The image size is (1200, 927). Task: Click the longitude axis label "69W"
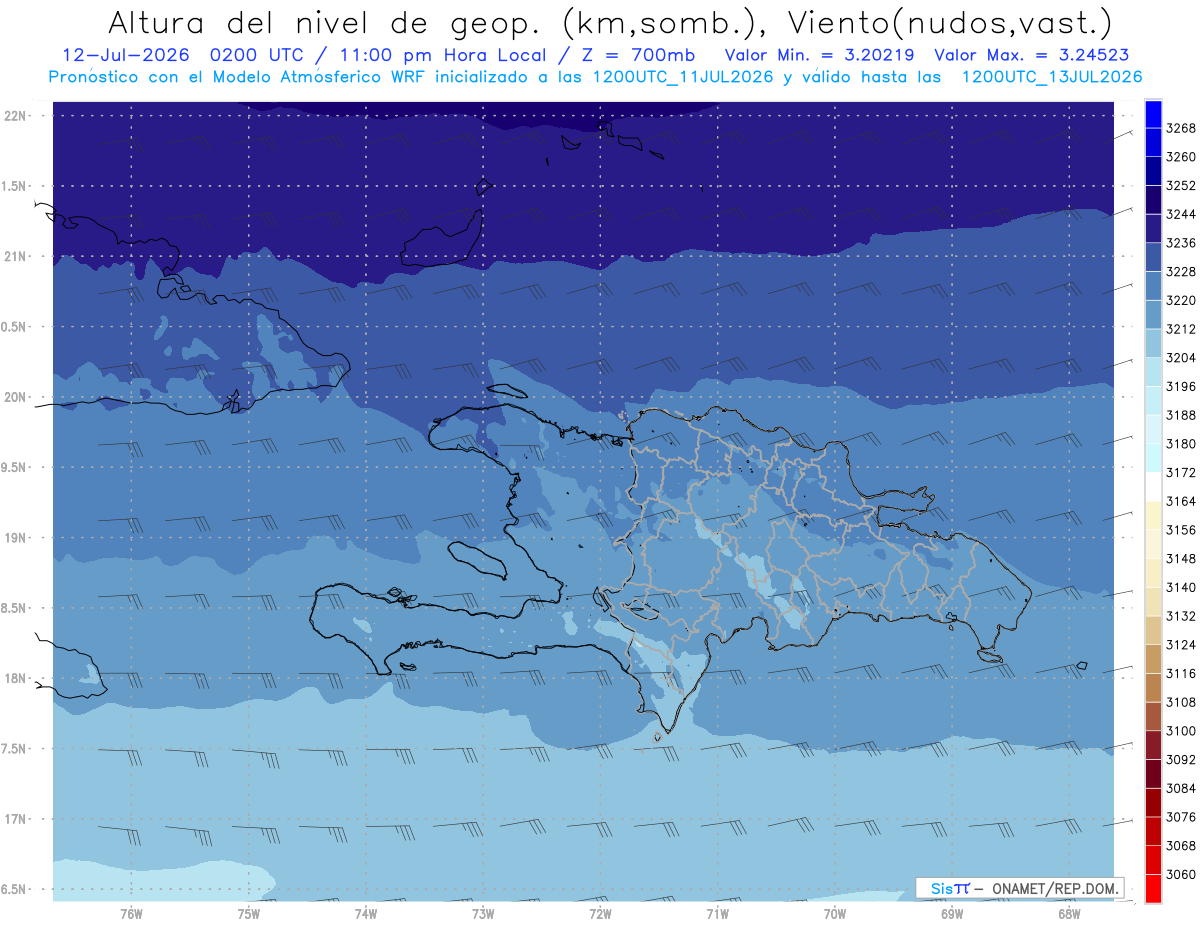pyautogui.click(x=952, y=915)
